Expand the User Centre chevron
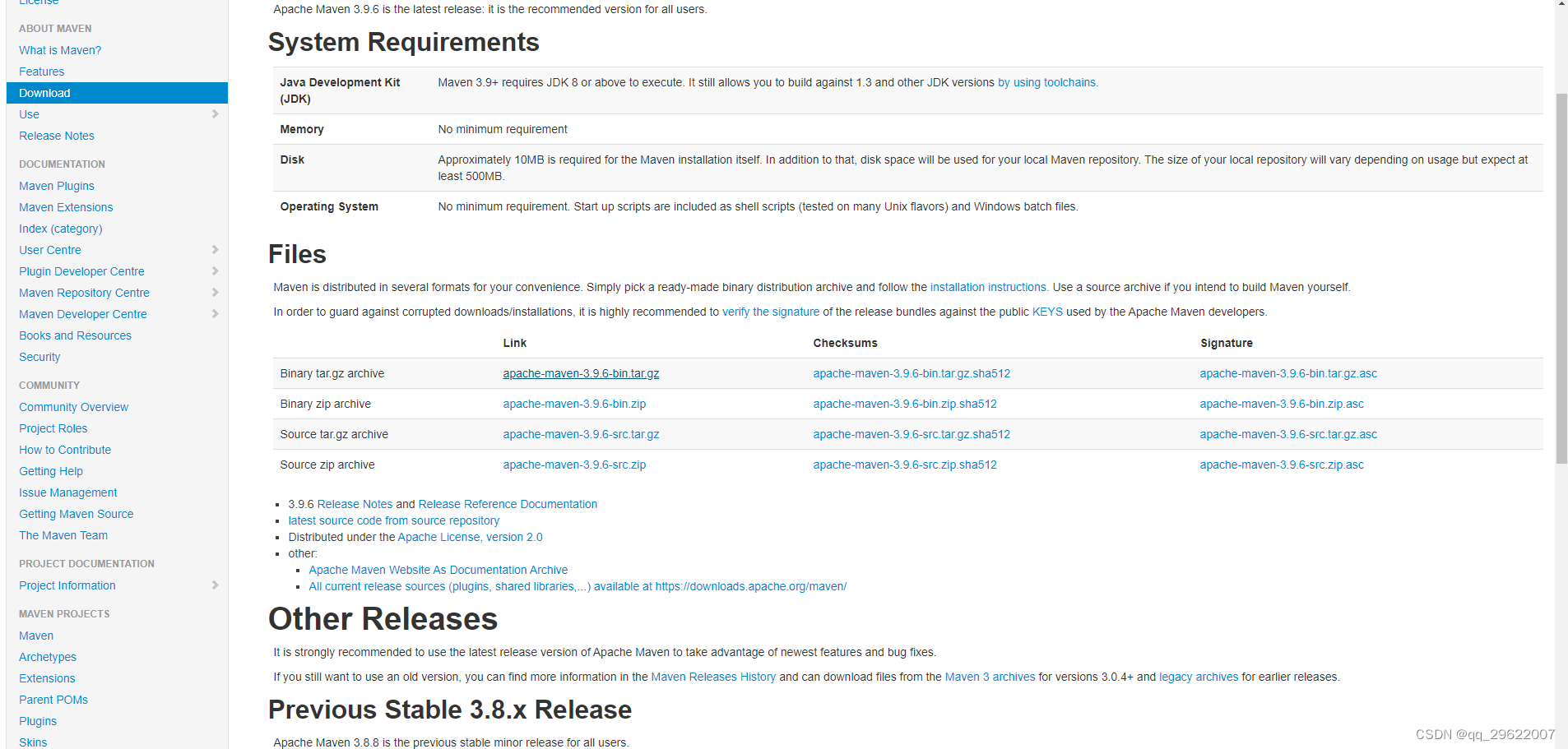 [x=216, y=250]
